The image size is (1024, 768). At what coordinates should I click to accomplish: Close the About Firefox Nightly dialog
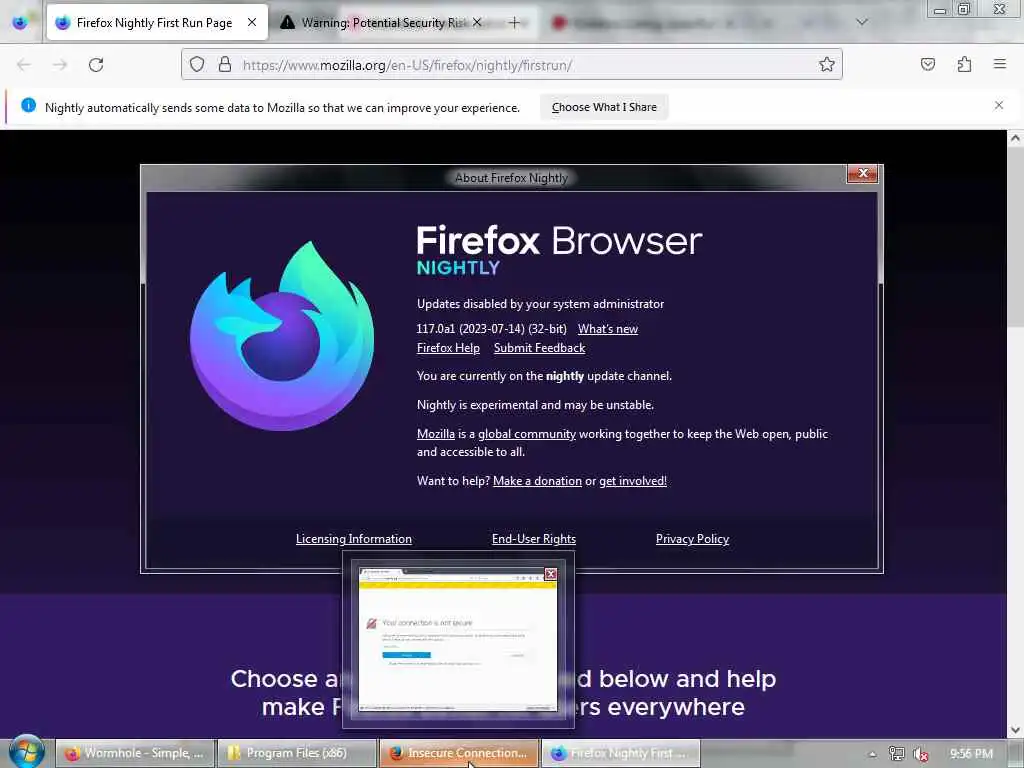click(x=862, y=174)
